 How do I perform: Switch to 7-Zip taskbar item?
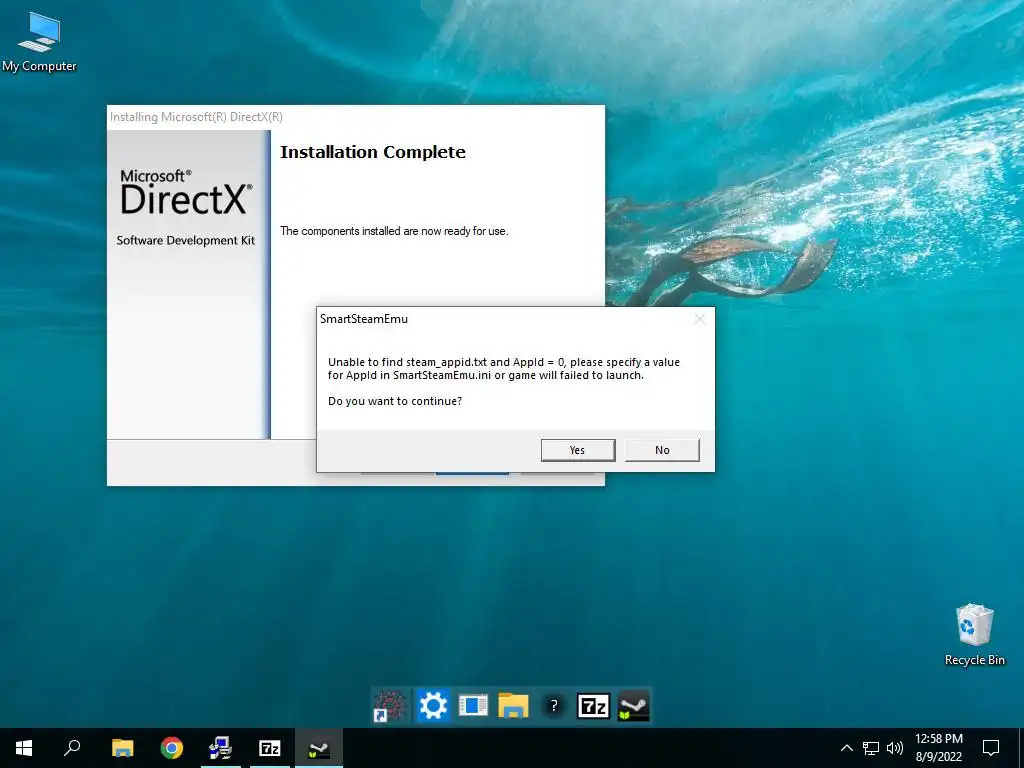pos(270,748)
